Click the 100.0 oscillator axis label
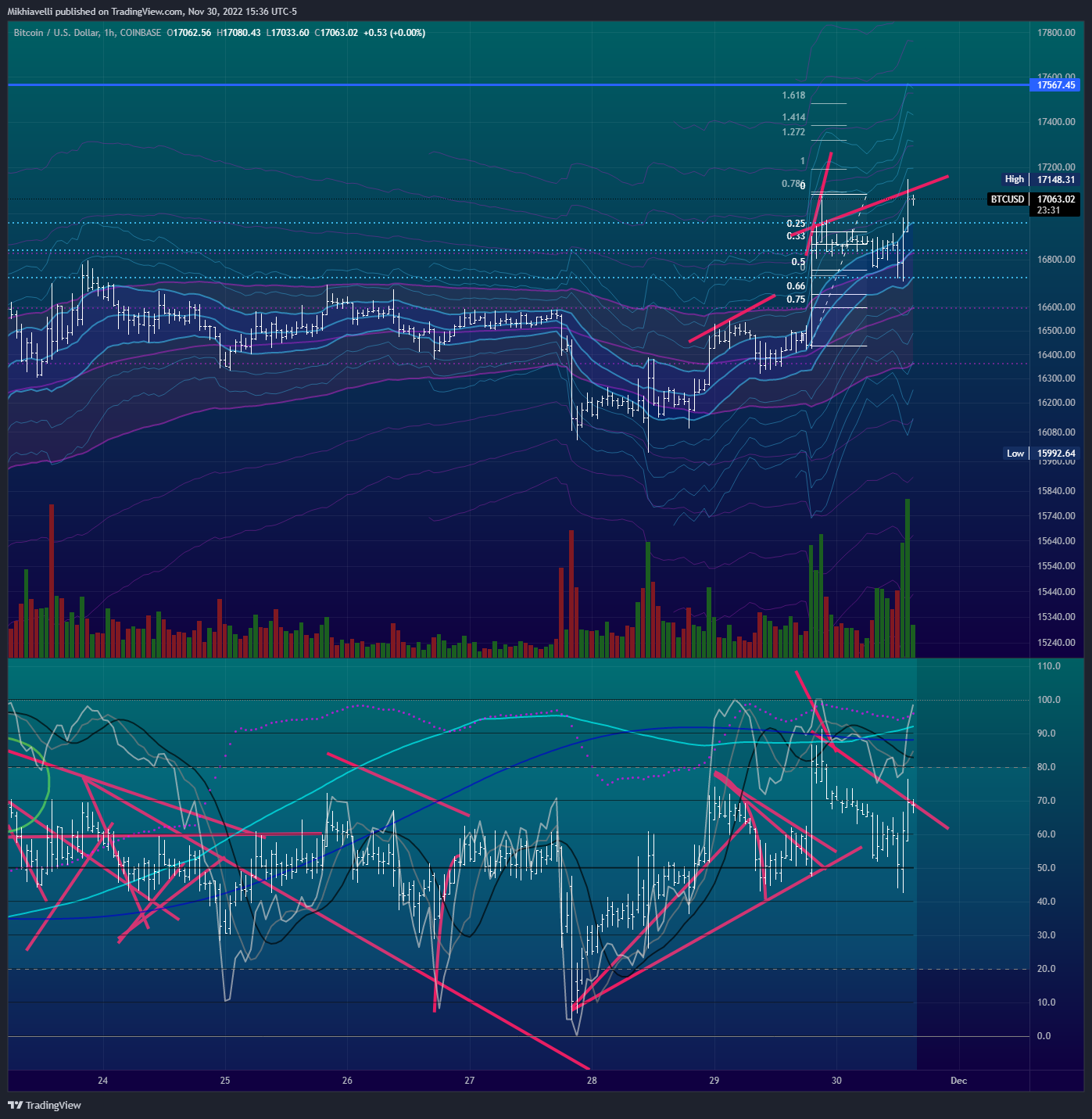 [1048, 700]
